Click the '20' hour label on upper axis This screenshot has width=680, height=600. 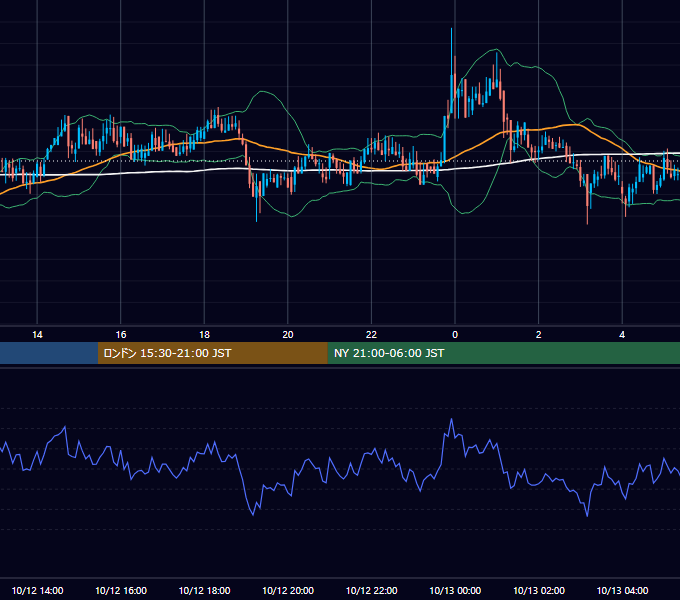[x=288, y=335]
